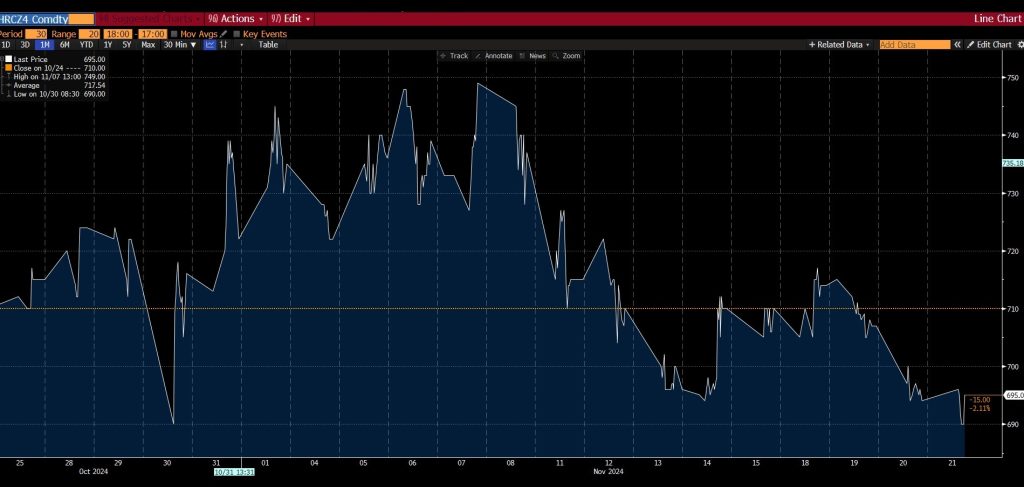Click the Track crosshair tool

coord(454,56)
